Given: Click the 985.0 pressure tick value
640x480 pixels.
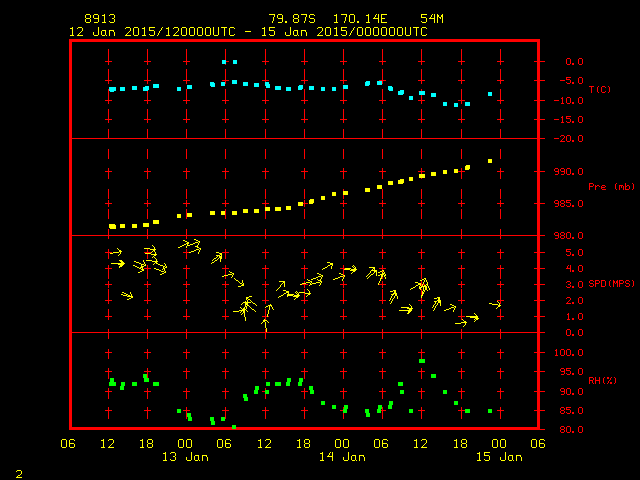Looking at the screenshot, I should (x=569, y=203).
